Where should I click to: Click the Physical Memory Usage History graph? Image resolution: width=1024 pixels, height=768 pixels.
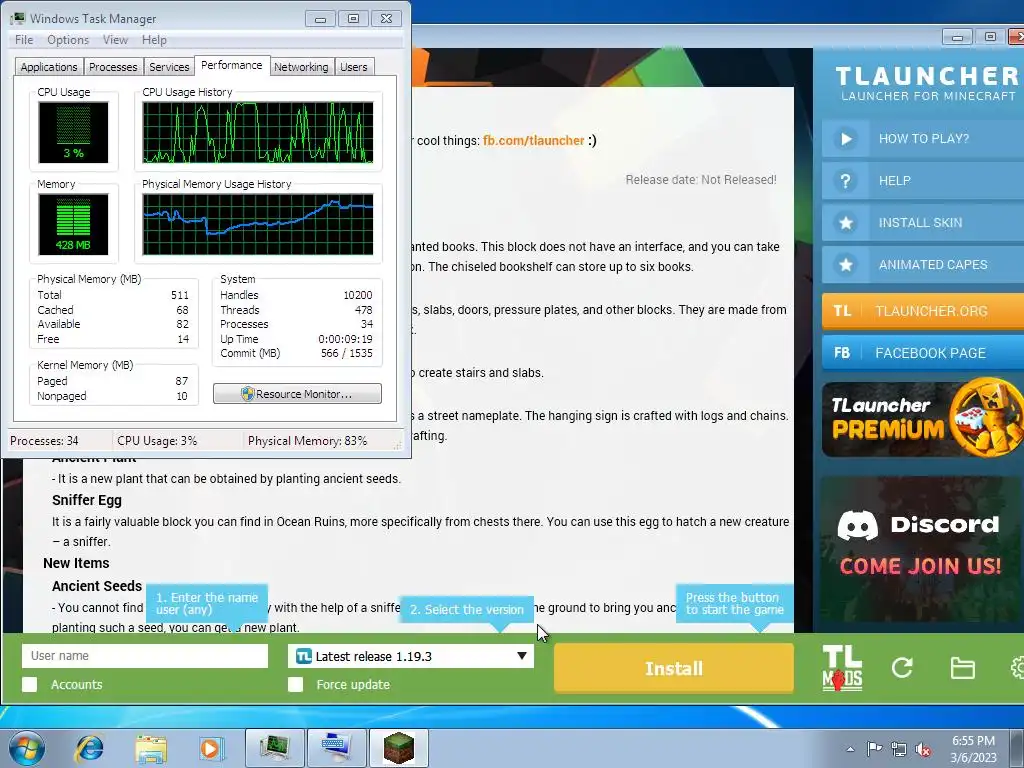point(258,224)
